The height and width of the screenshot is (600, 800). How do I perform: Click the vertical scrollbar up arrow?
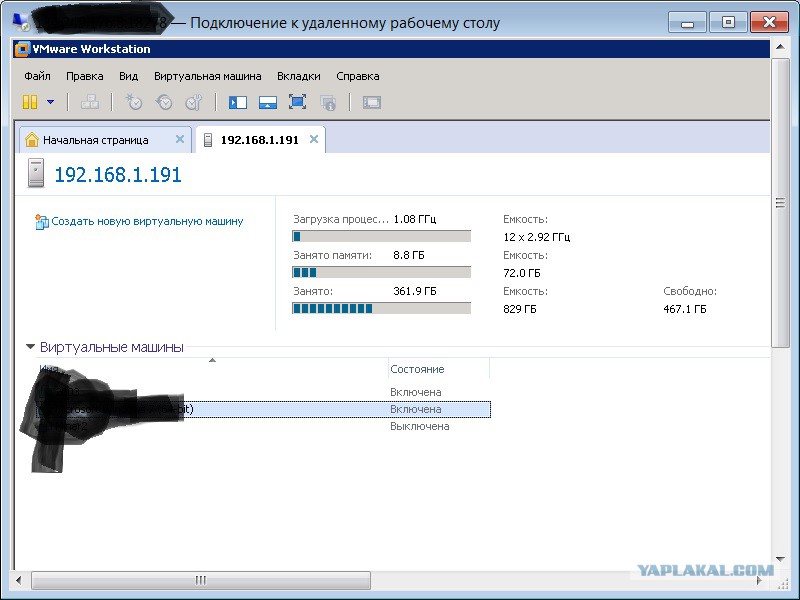click(x=780, y=47)
